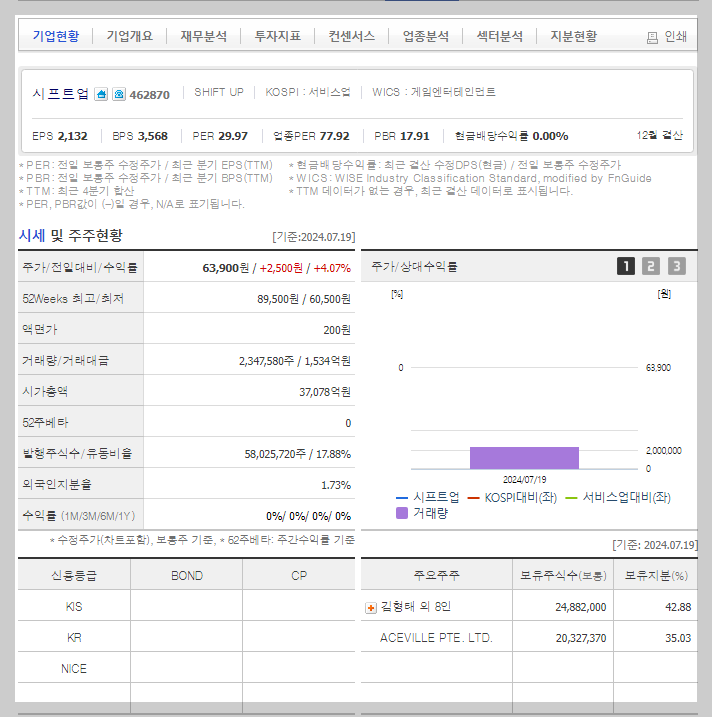Click the printer icon next to 인쇄

pos(652,37)
